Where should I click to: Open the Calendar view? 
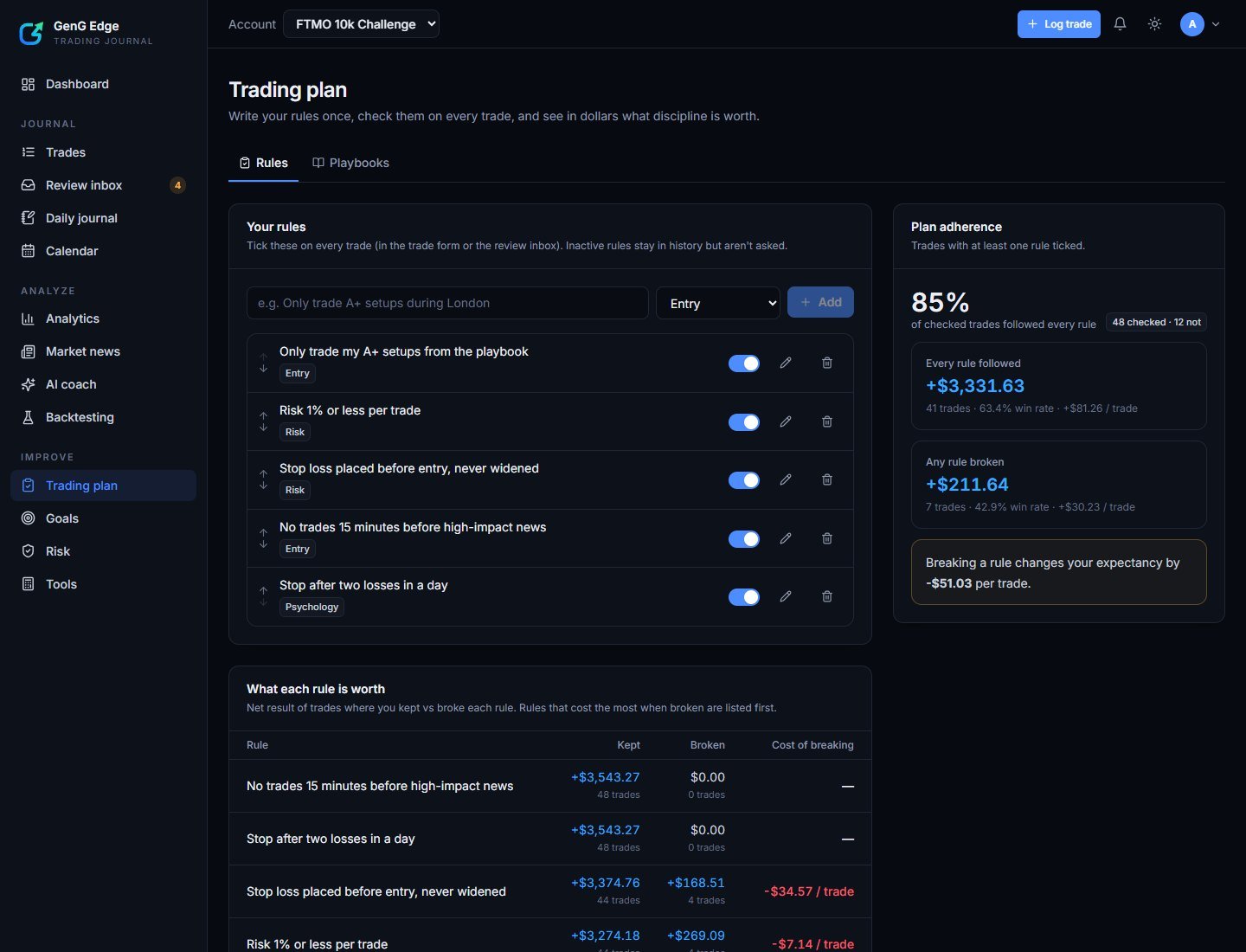pyautogui.click(x=104, y=251)
